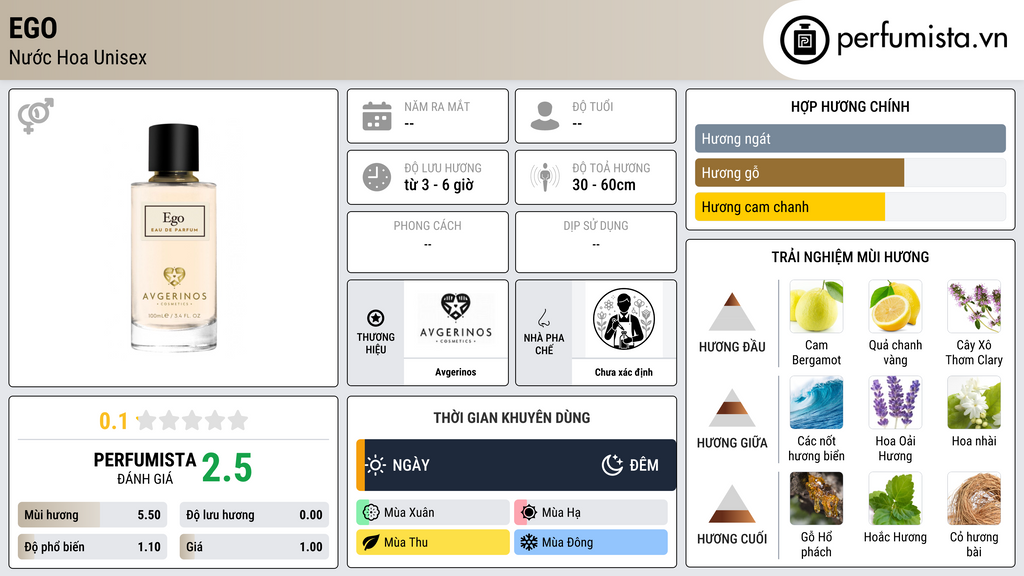1024x576 pixels.
Task: Click the Cây Xô Thơm Clary image
Action: 974,306
